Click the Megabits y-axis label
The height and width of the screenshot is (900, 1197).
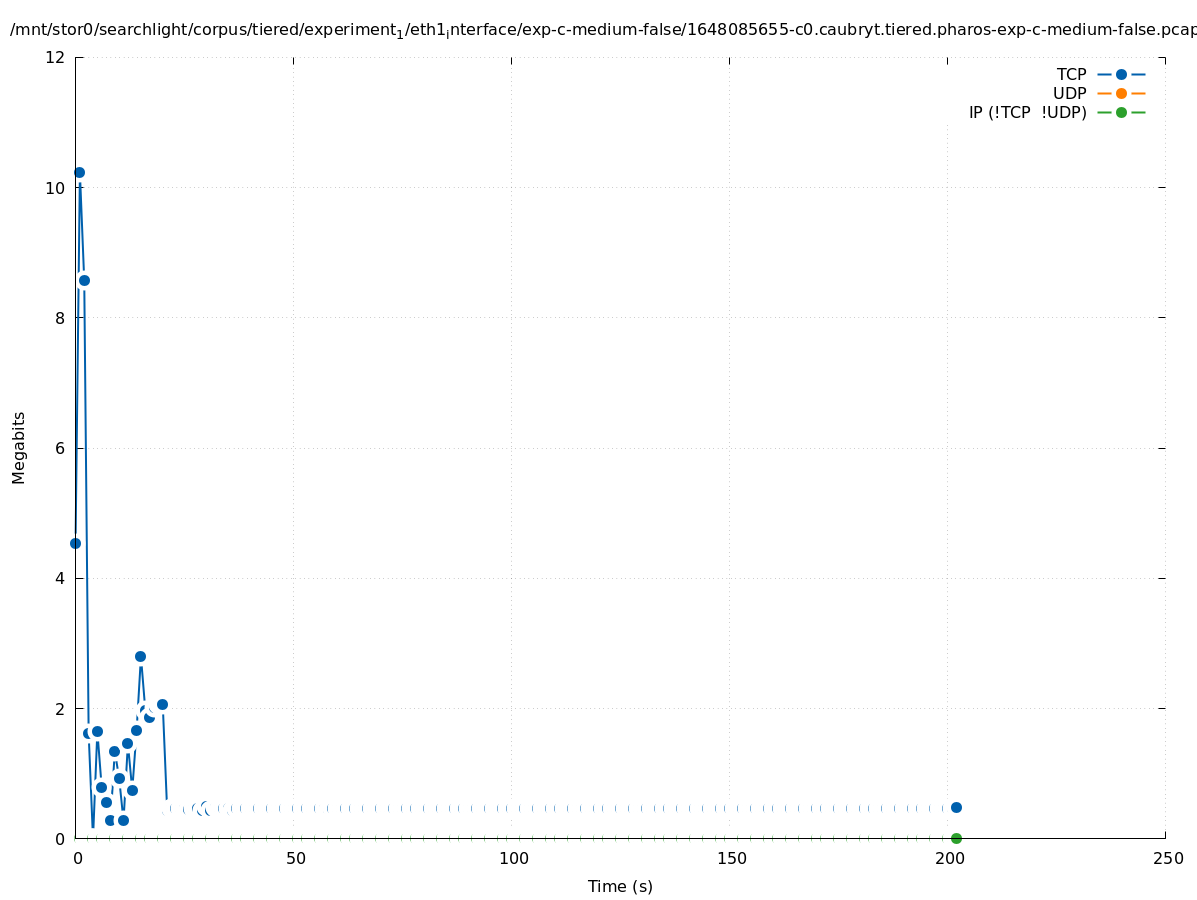[19, 448]
